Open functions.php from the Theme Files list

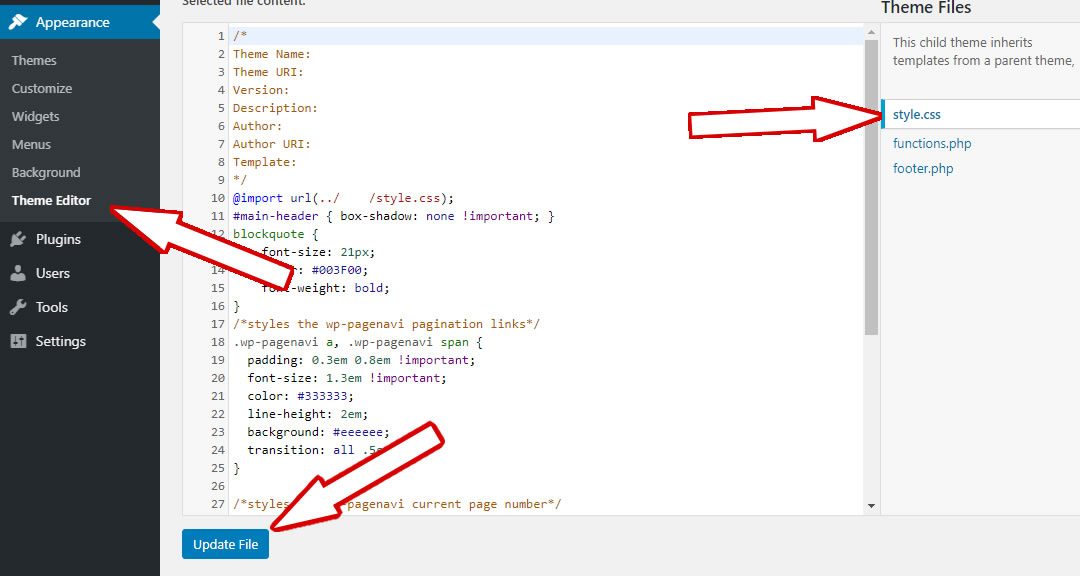click(x=932, y=143)
